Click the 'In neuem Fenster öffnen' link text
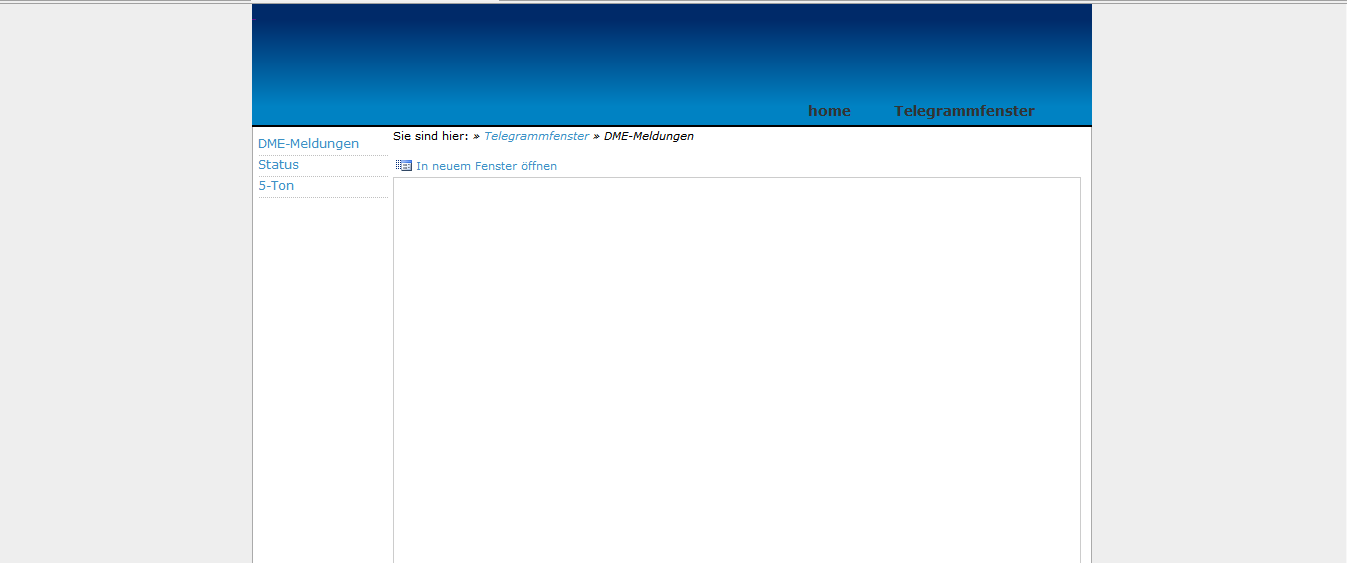The width and height of the screenshot is (1347, 563). click(486, 166)
